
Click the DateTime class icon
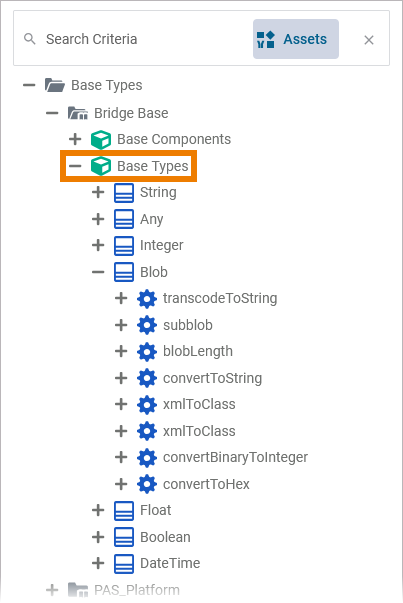tap(124, 564)
